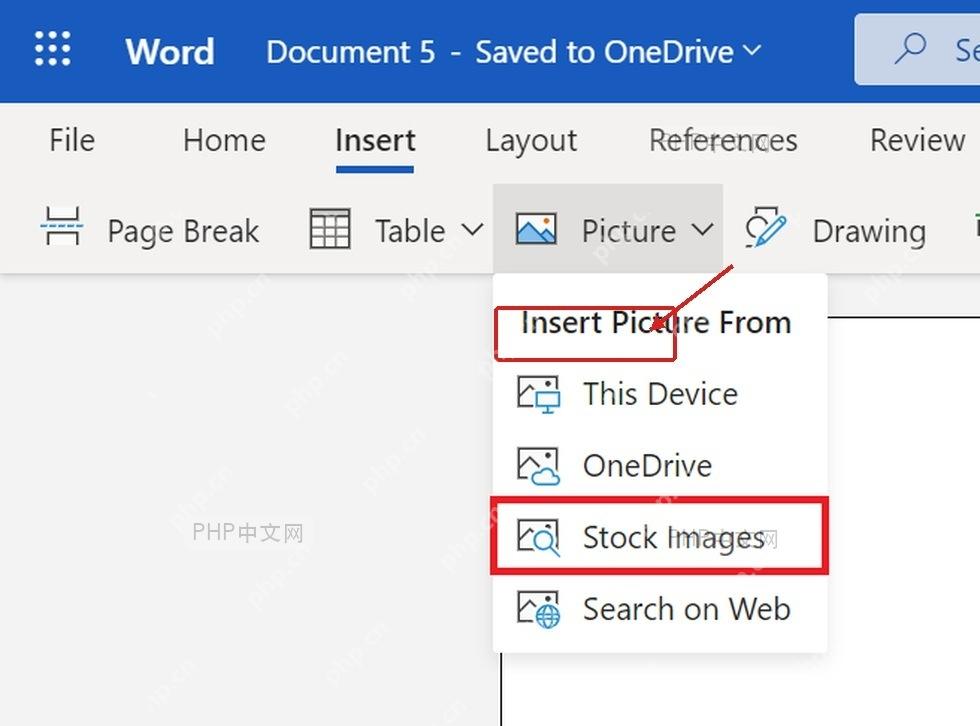
Task: Switch to the Home tab
Action: coord(224,140)
